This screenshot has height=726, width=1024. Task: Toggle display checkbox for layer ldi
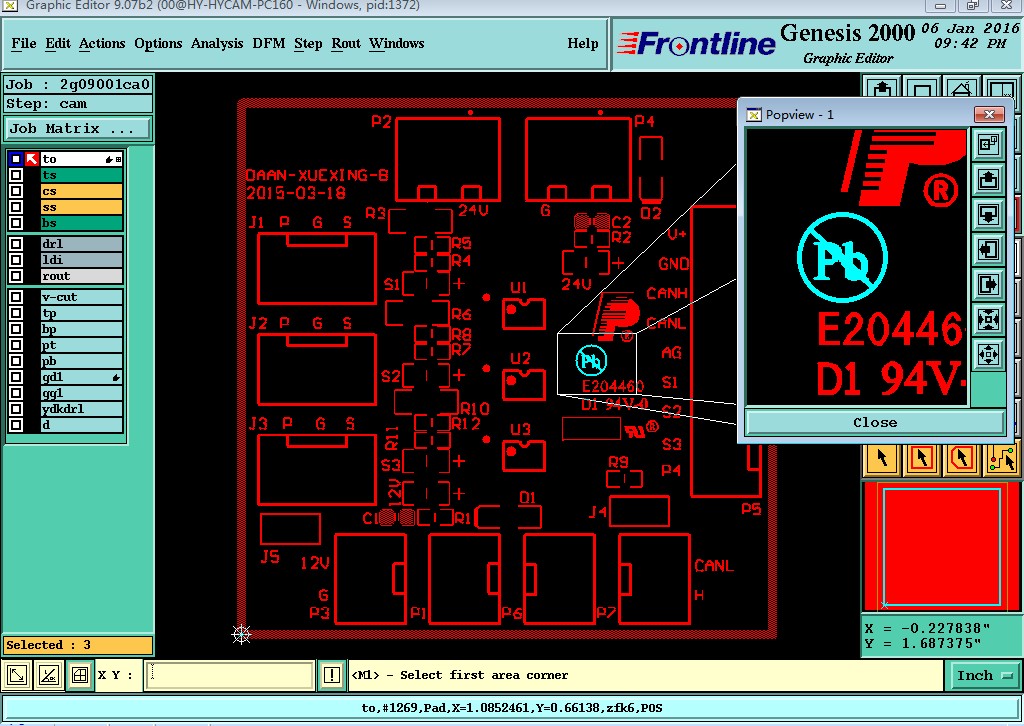click(x=16, y=260)
